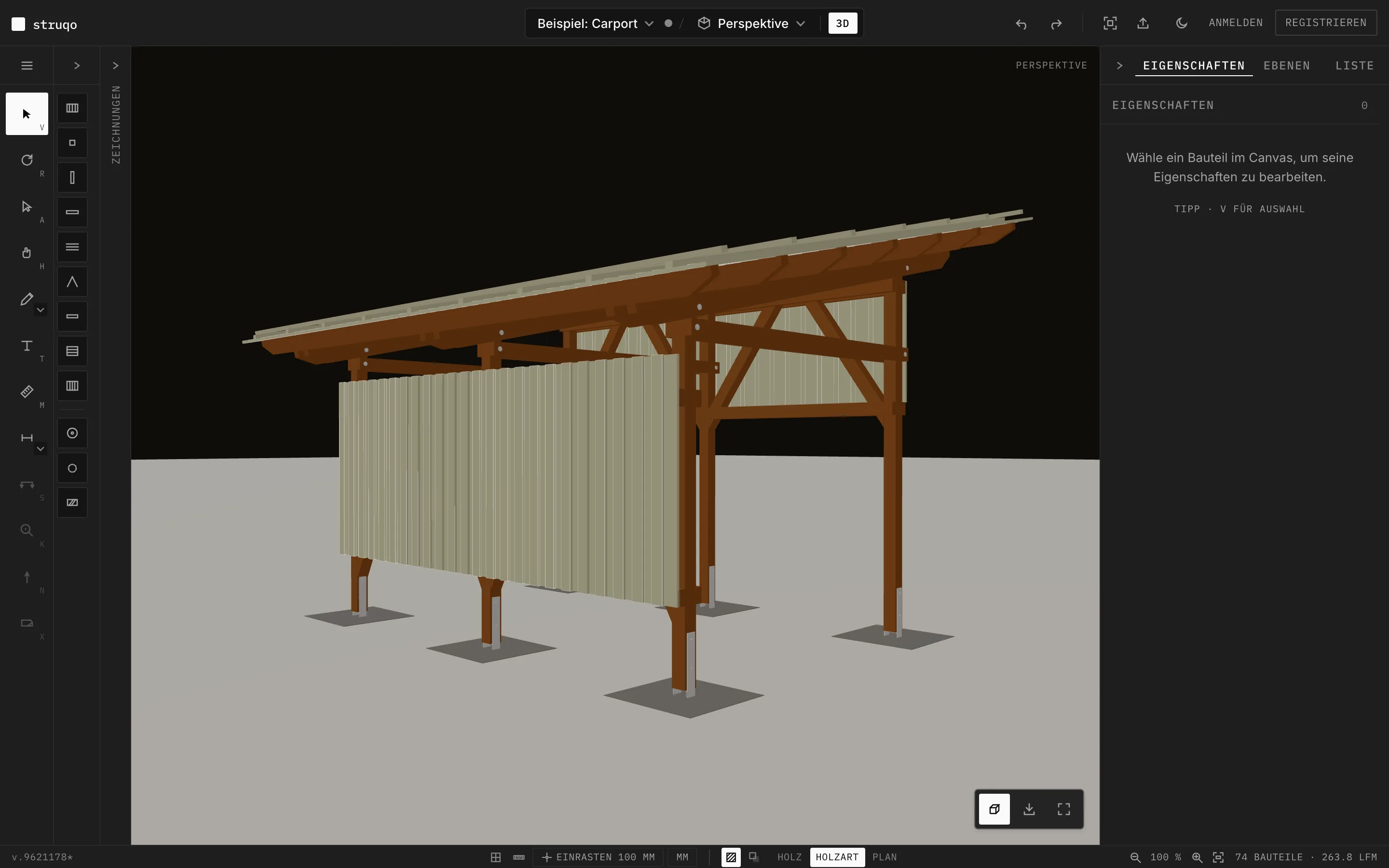
Task: Pick the hatched rectangle component icon
Action: (x=72, y=503)
